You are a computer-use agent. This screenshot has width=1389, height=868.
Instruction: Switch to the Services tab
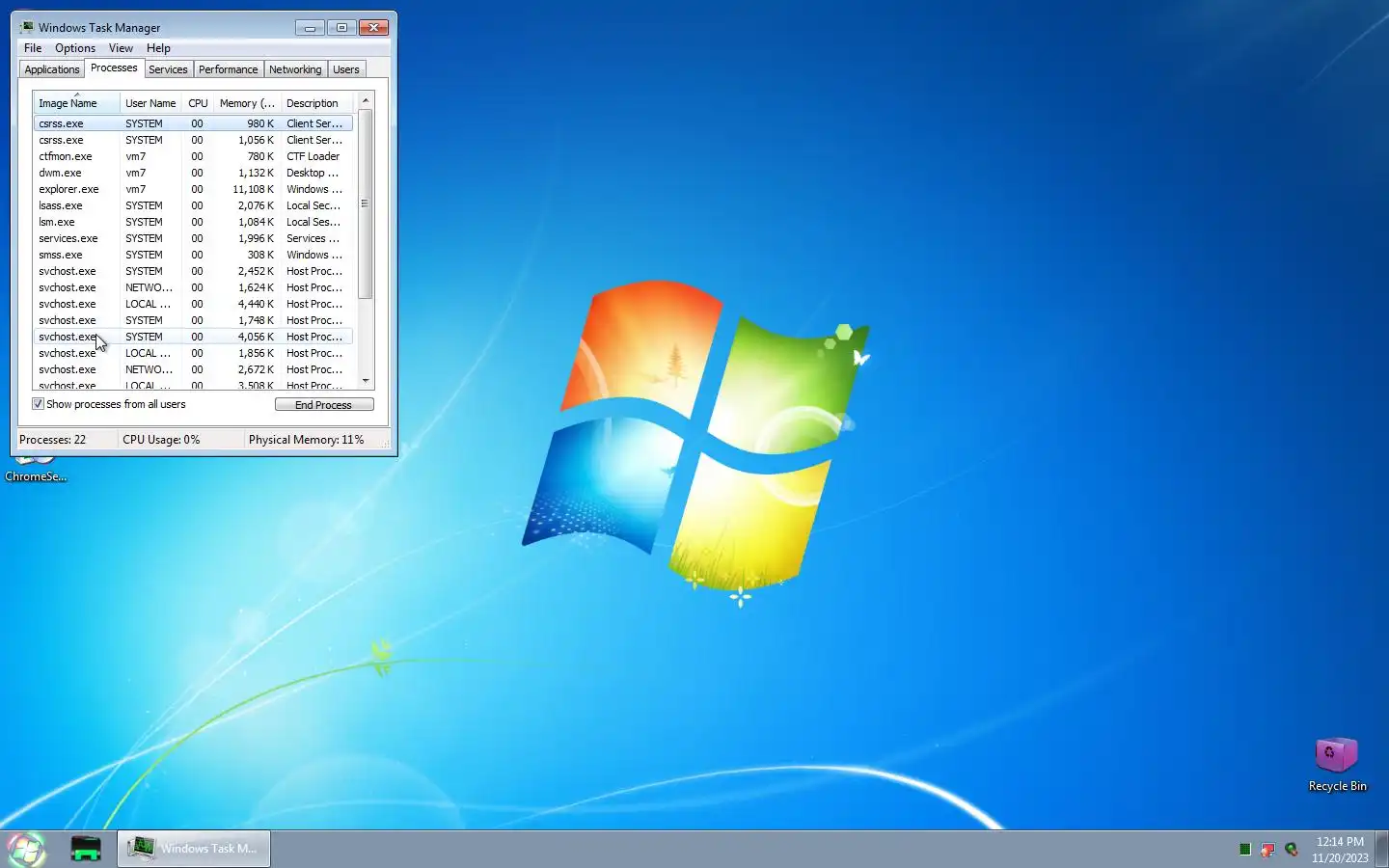click(168, 69)
